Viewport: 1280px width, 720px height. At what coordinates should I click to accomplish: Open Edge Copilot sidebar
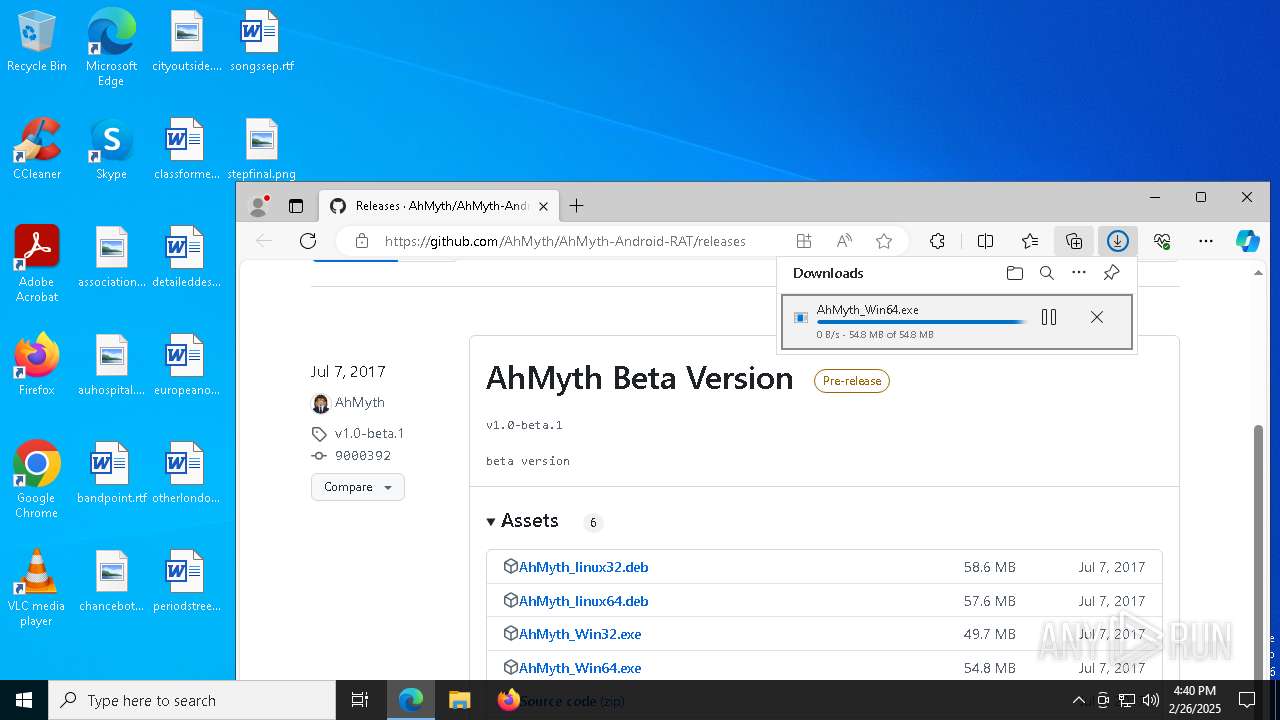[x=1247, y=241]
